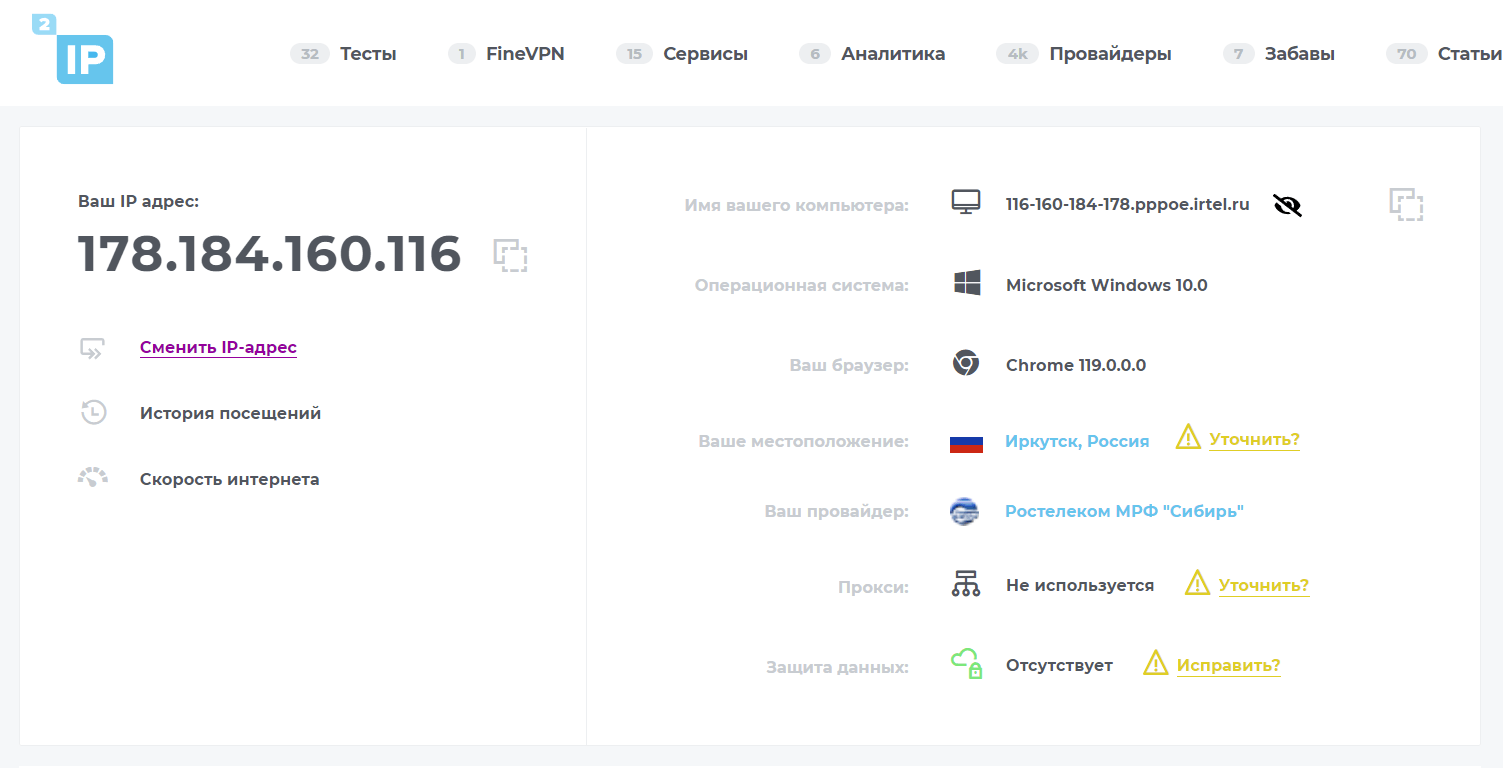
Task: Click the visit history clock icon
Action: 93,412
